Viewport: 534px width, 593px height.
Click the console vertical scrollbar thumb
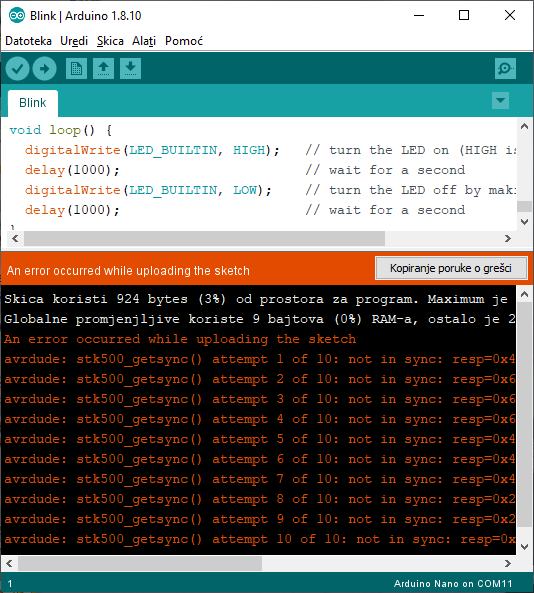[524, 414]
